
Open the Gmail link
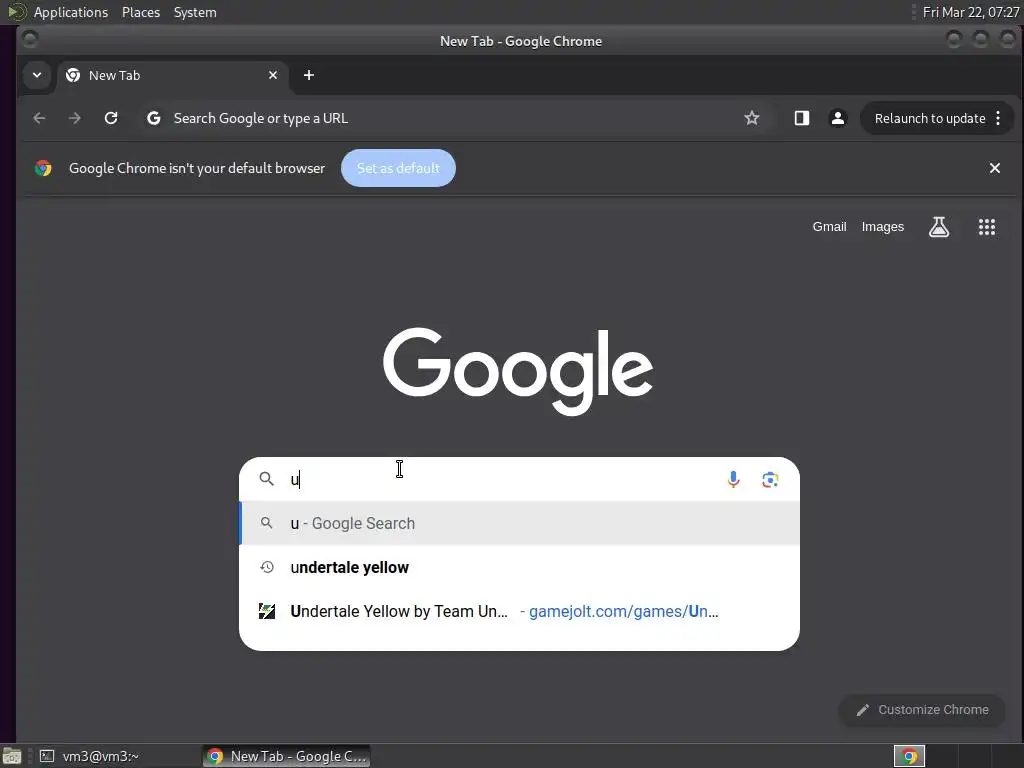click(829, 227)
